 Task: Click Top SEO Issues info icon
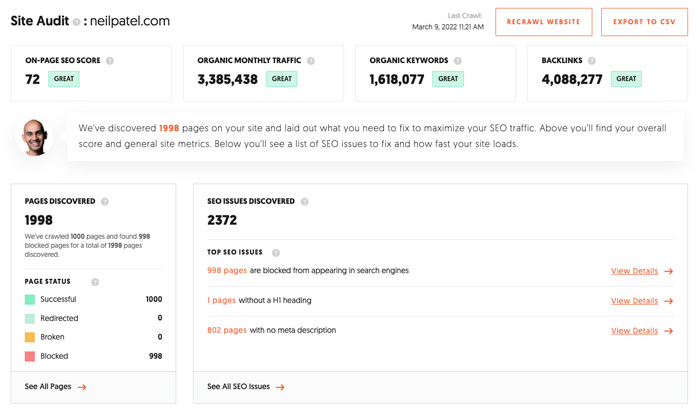(x=276, y=253)
